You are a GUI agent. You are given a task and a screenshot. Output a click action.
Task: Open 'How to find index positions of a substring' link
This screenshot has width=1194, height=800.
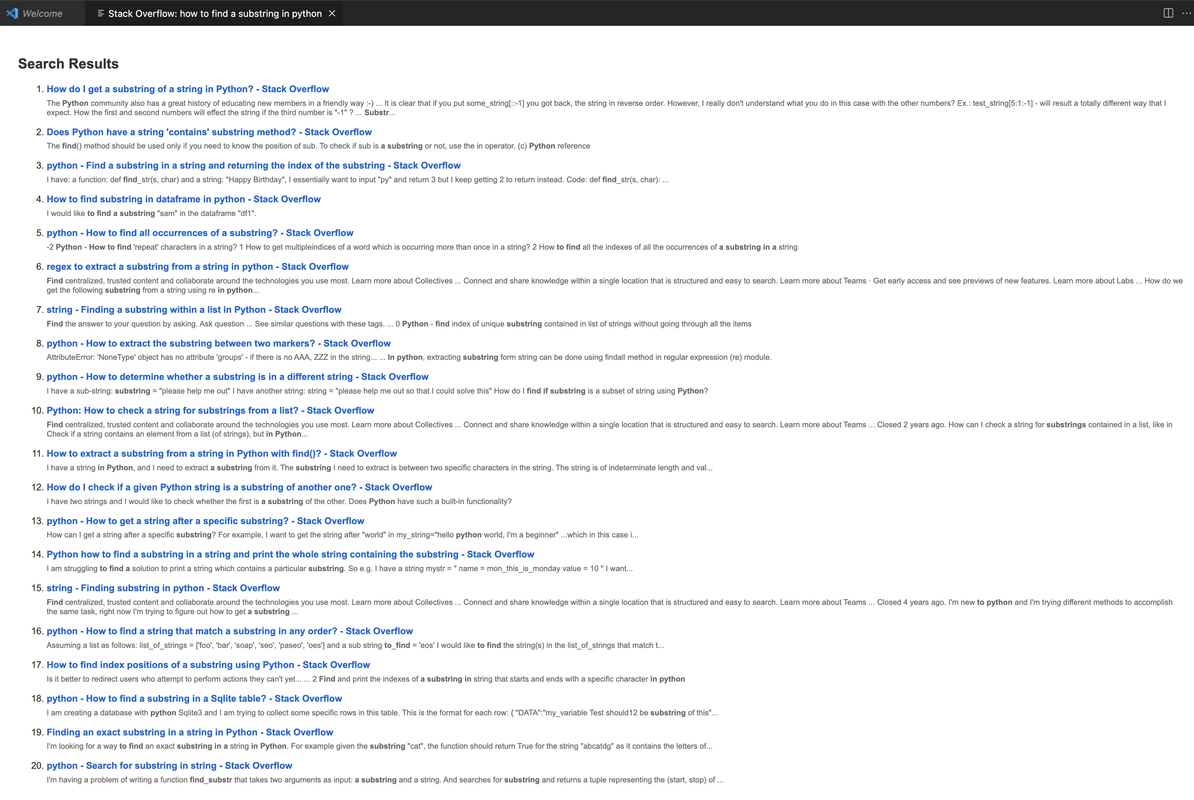tap(209, 665)
